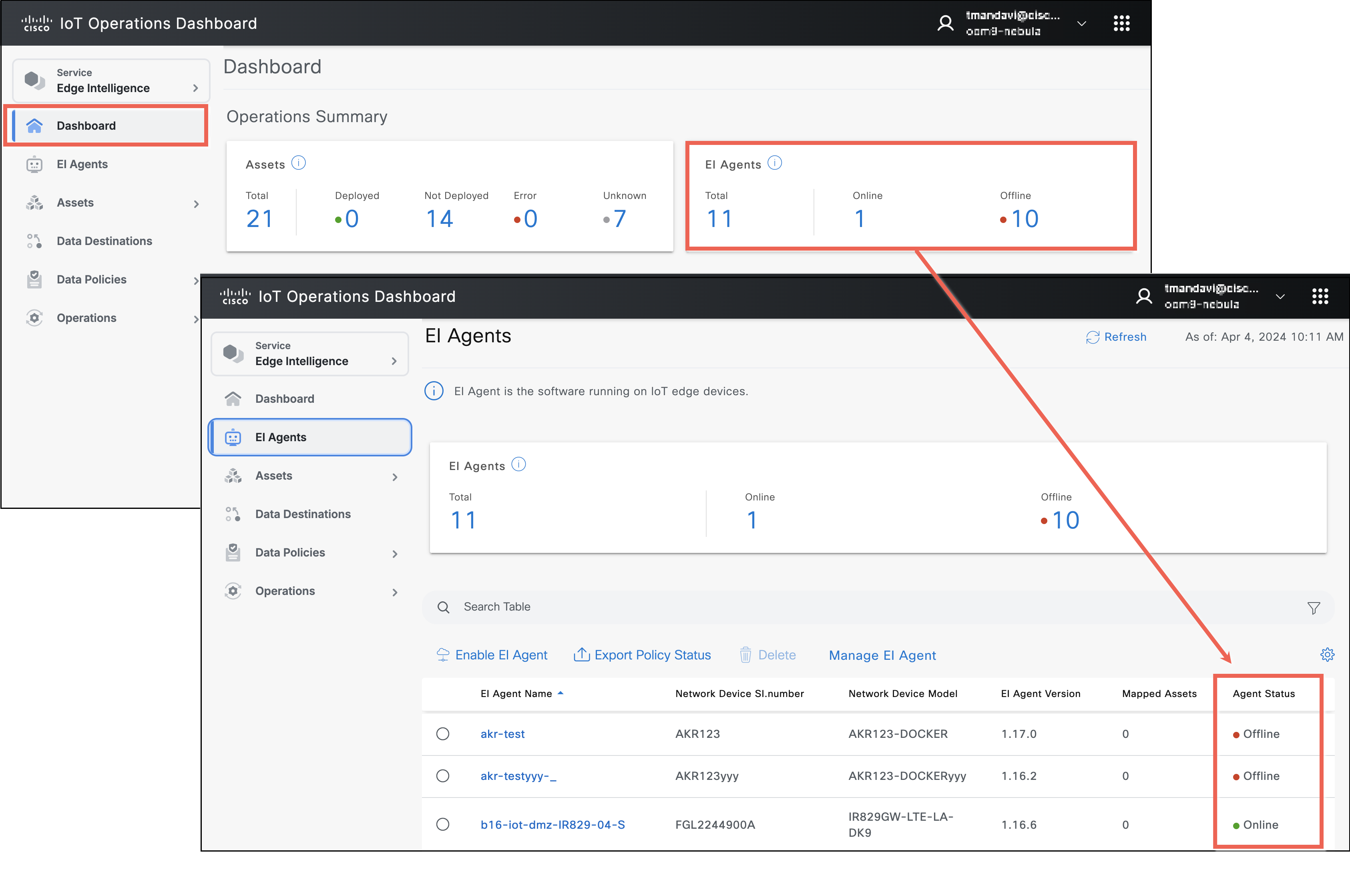Click Total assets count 21
1350x896 pixels.
tap(259, 219)
